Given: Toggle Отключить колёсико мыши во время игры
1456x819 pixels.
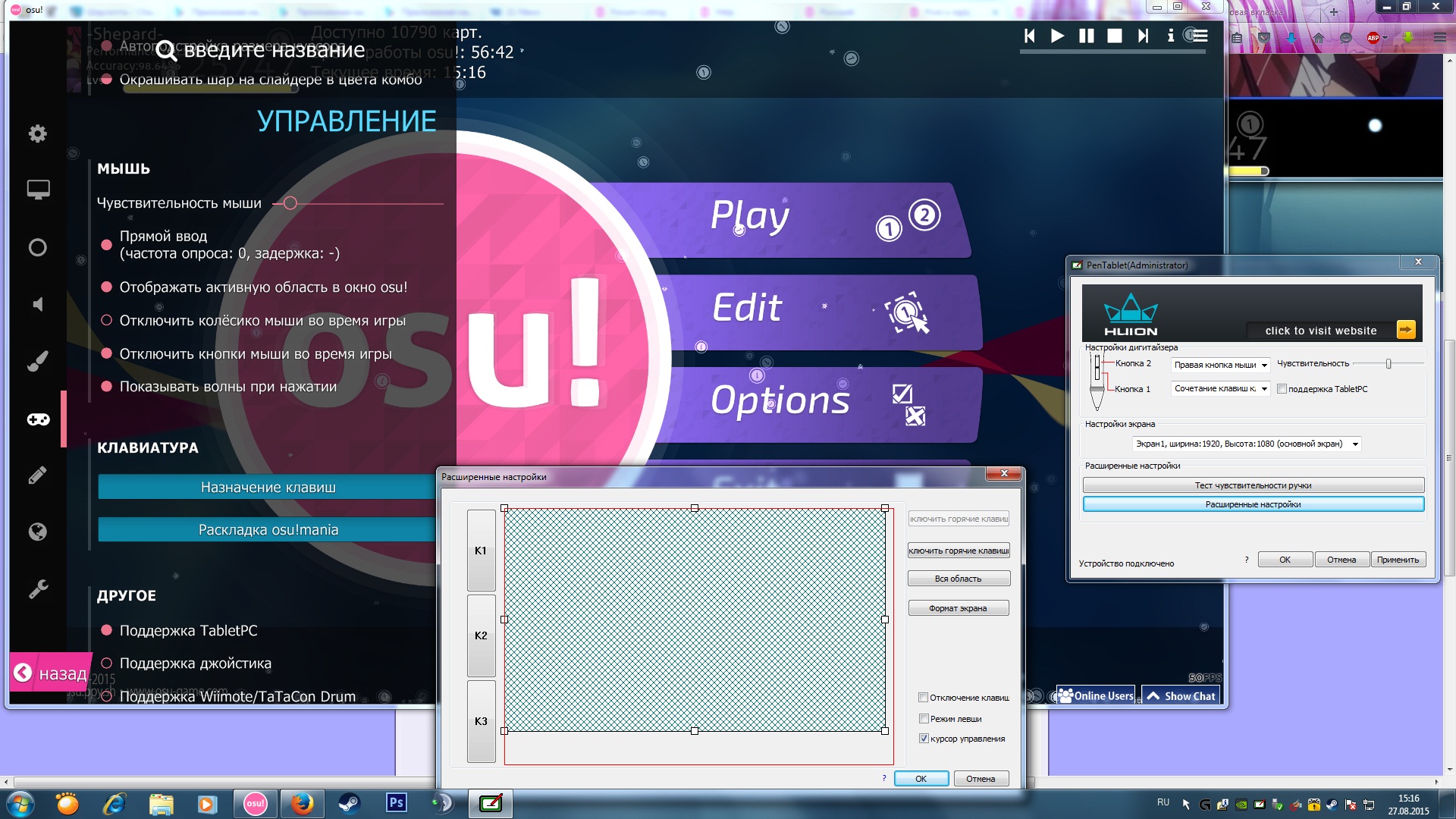Looking at the screenshot, I should 106,320.
